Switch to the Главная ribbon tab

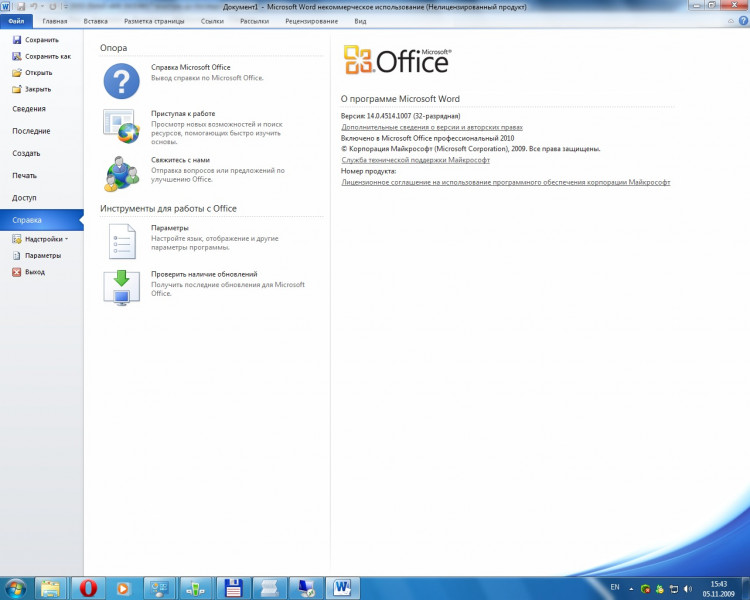[55, 22]
